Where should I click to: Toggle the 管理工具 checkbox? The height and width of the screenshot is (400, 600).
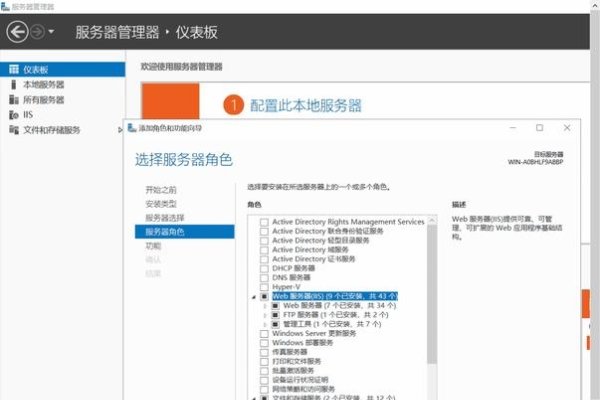275,324
